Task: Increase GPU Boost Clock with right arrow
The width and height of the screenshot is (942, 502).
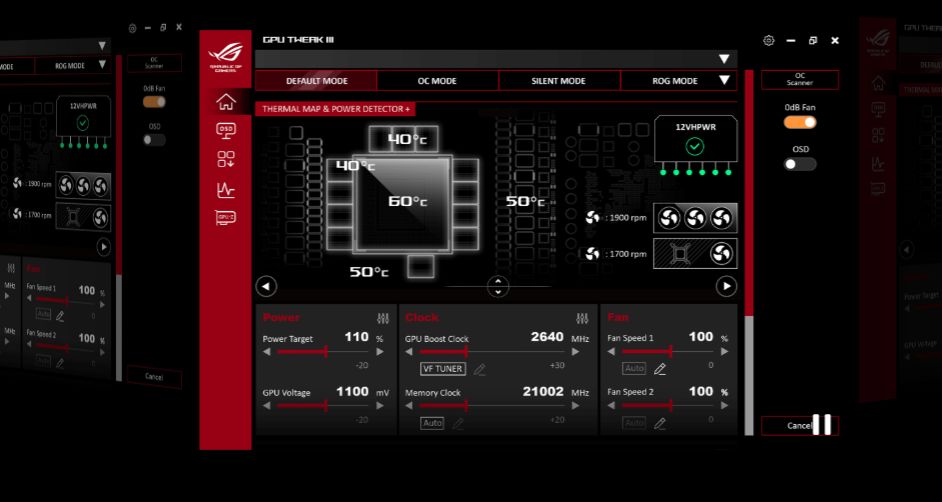Action: point(576,352)
